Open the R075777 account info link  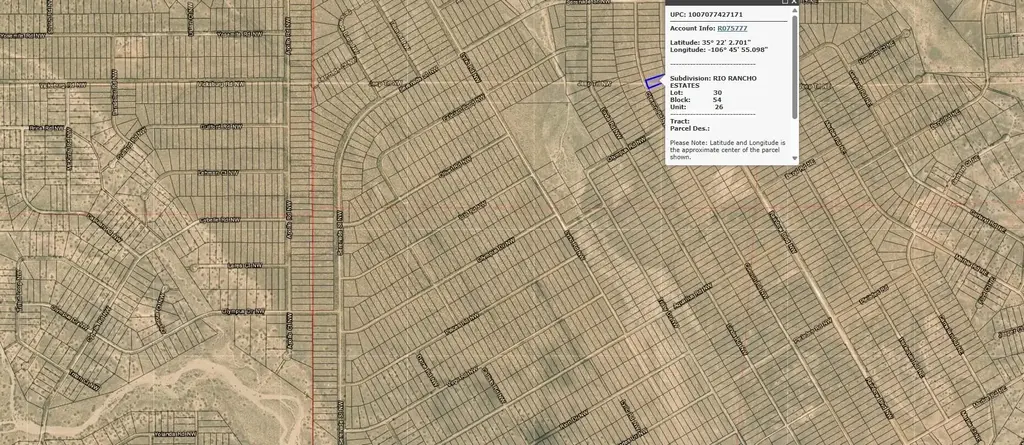click(732, 28)
